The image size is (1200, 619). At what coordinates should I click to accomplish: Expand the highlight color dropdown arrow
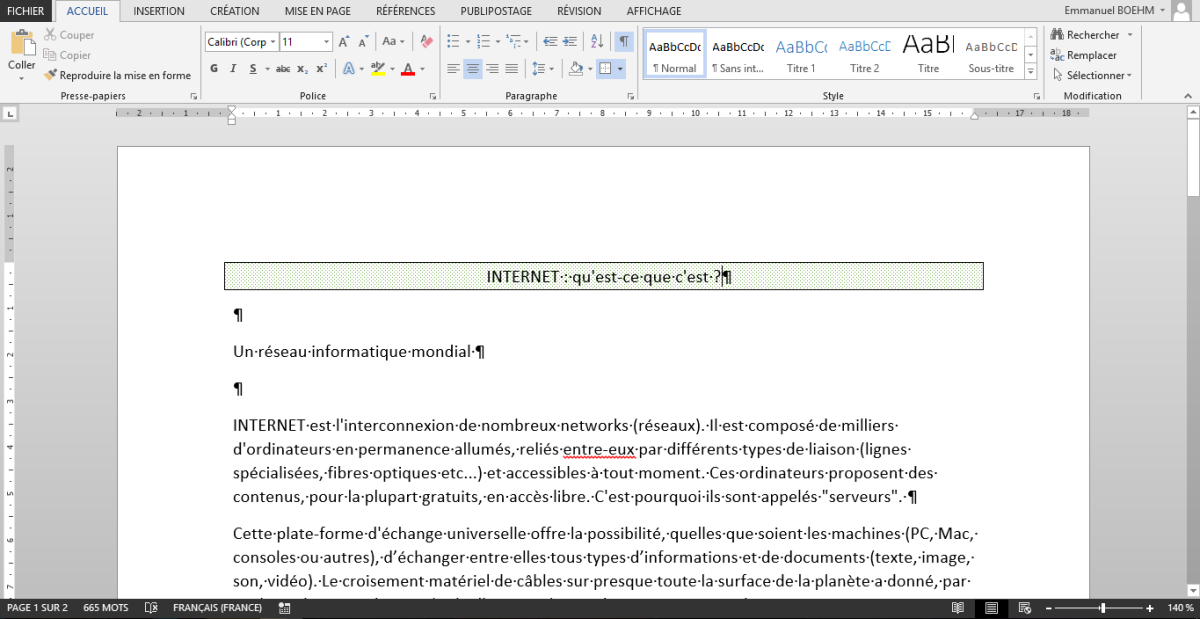(391, 69)
